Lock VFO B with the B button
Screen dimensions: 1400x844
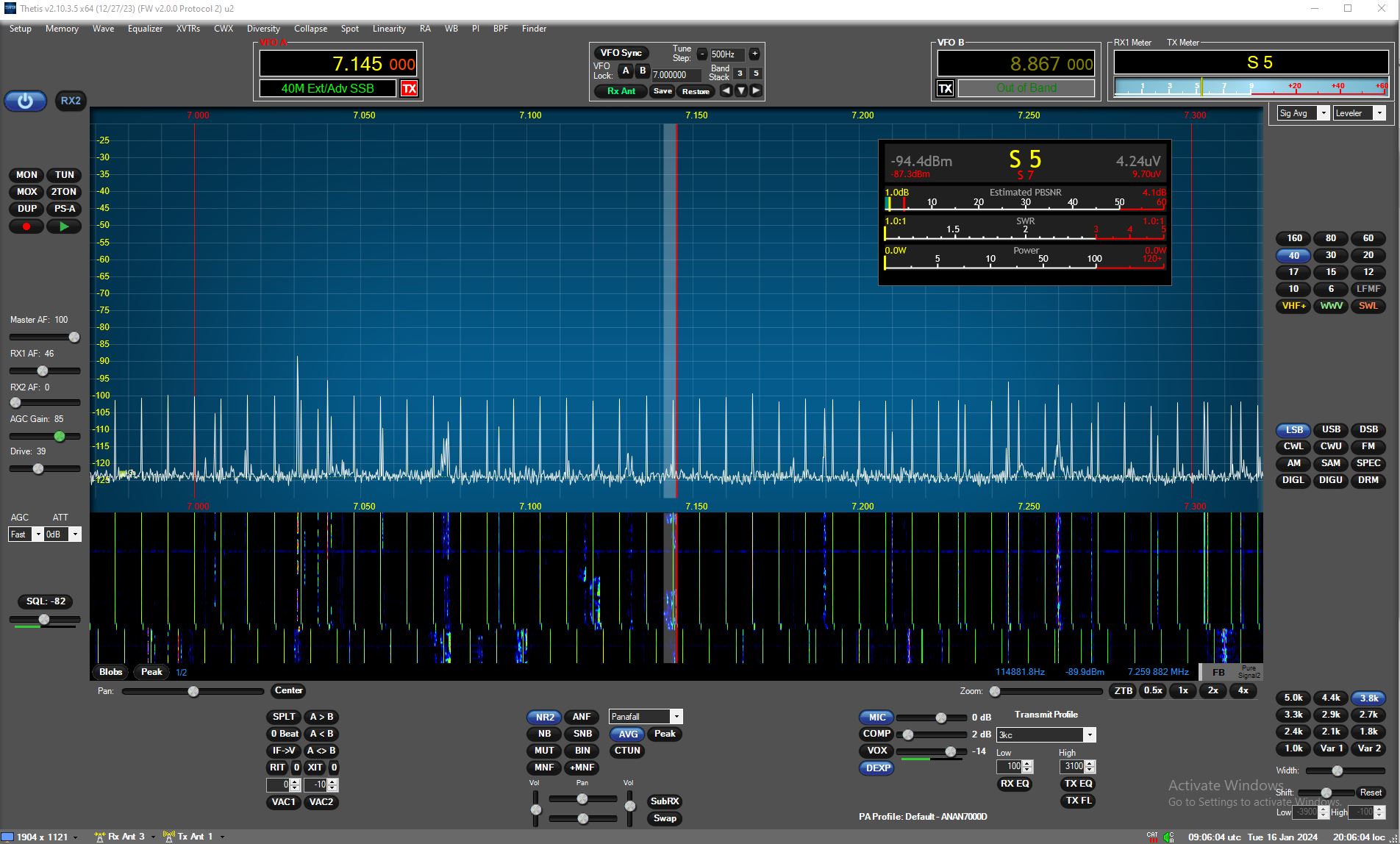point(642,71)
